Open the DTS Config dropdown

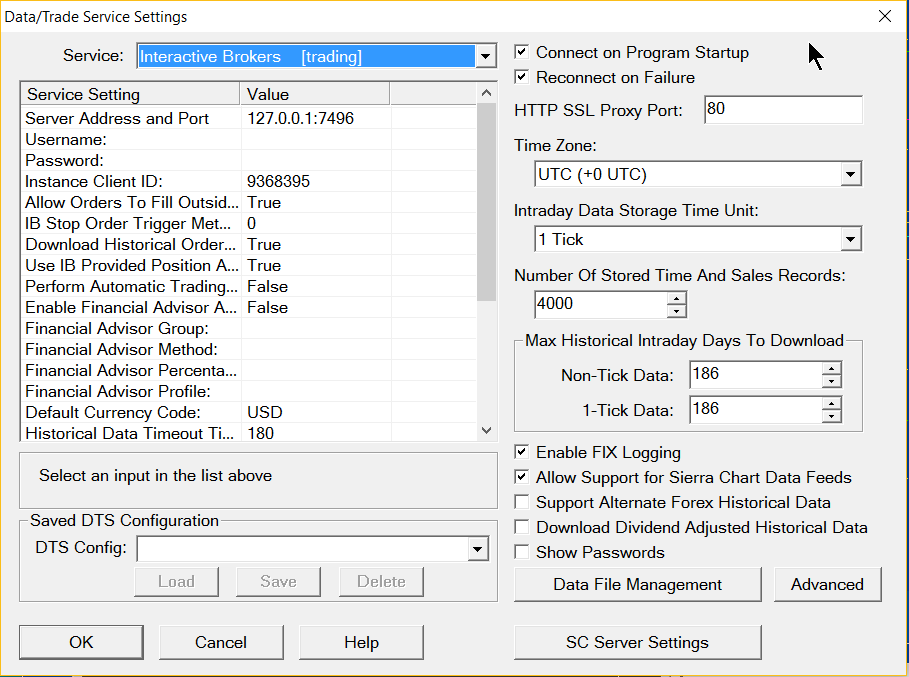click(478, 549)
